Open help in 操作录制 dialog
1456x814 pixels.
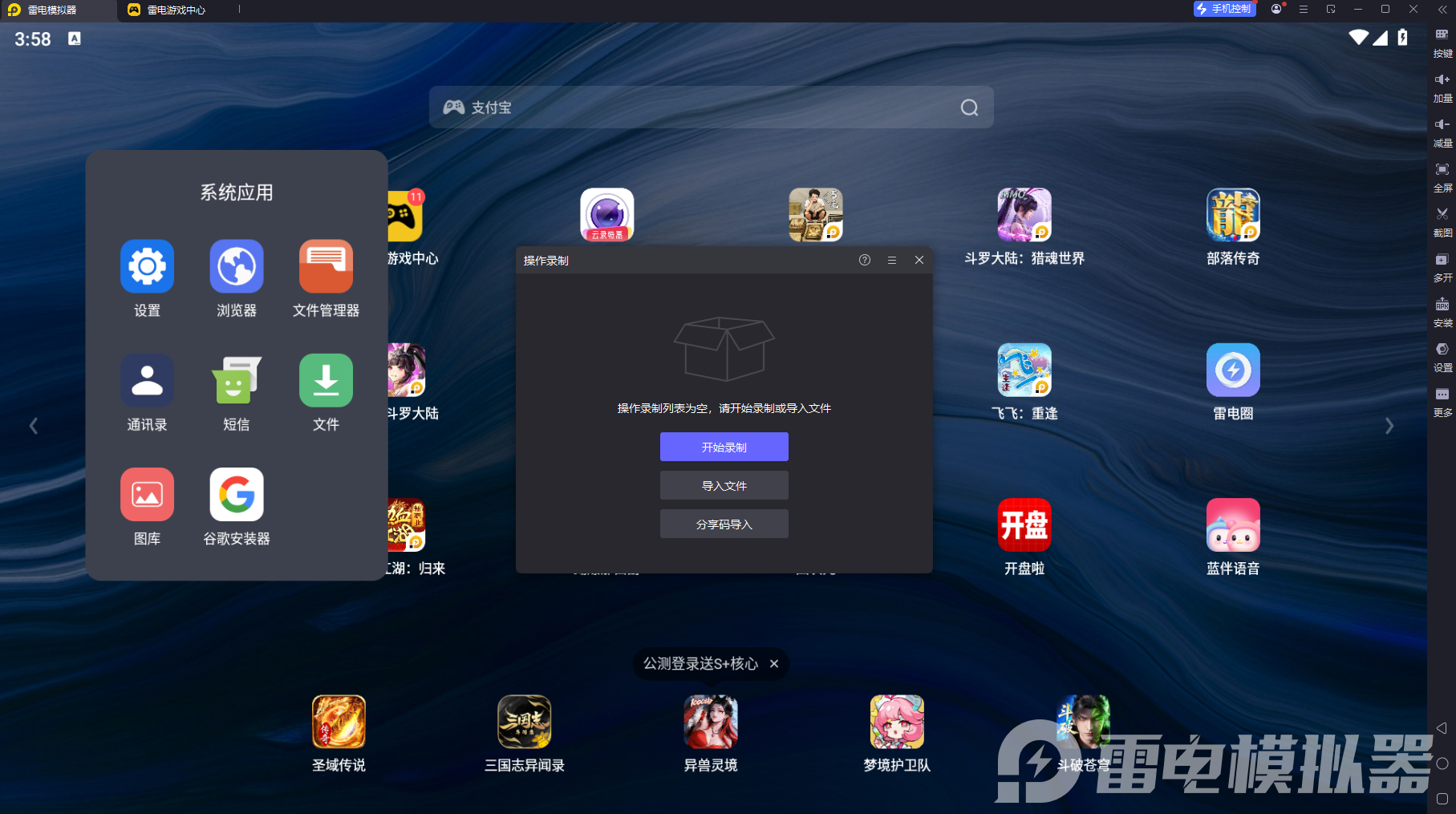(864, 260)
